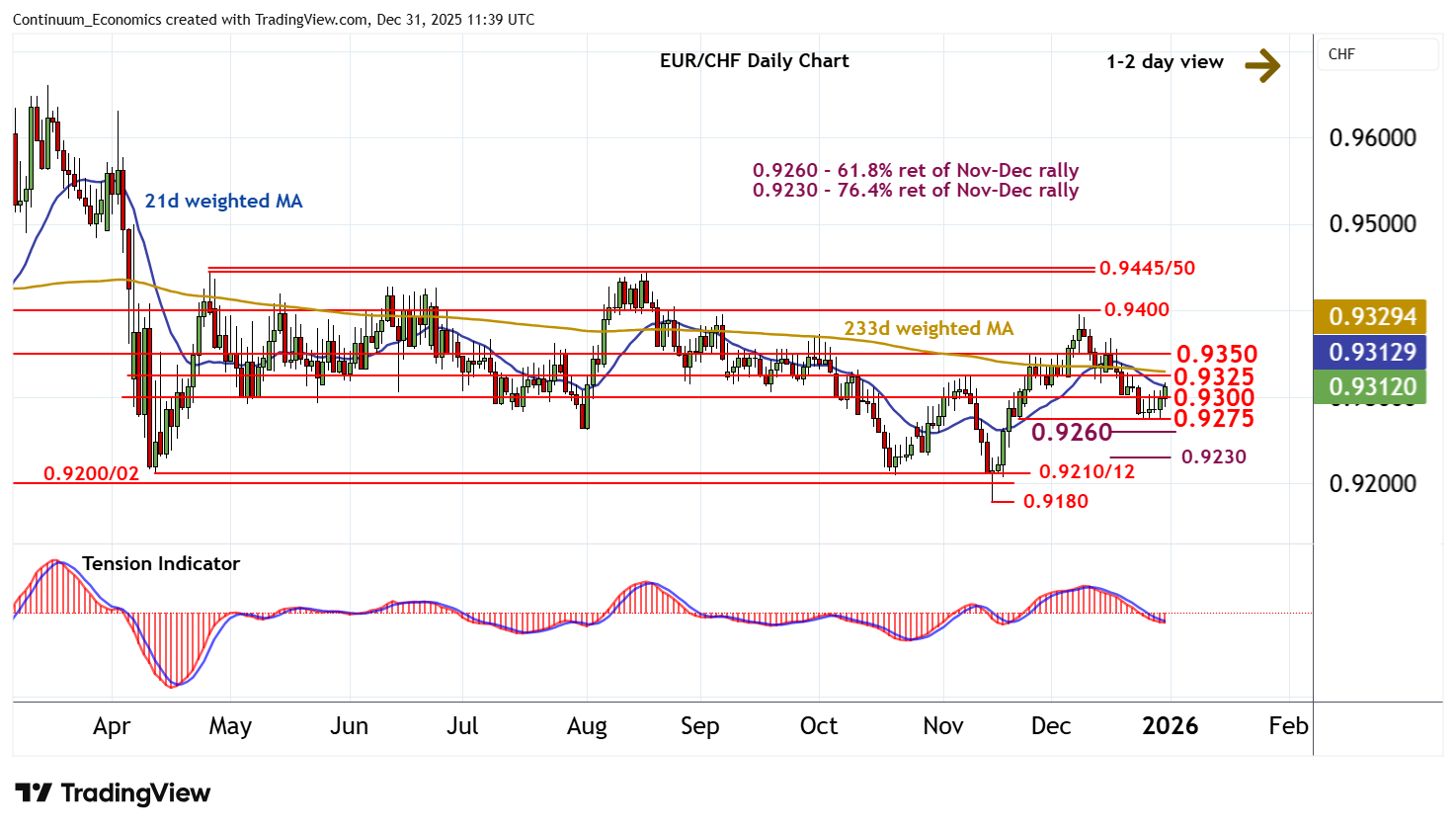
Task: Select the blue 0.93129 price tag
Action: coord(1372,352)
